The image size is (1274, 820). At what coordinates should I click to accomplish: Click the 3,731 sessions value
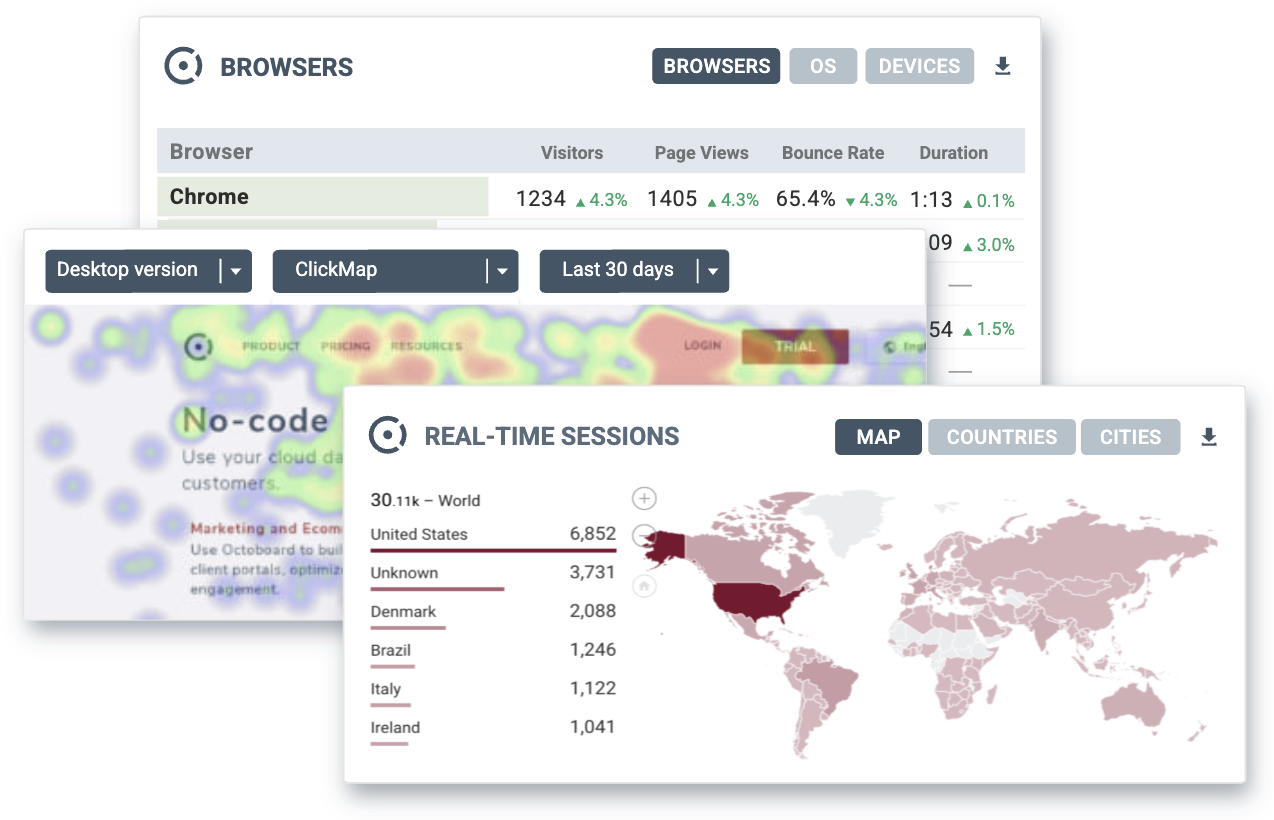(593, 572)
